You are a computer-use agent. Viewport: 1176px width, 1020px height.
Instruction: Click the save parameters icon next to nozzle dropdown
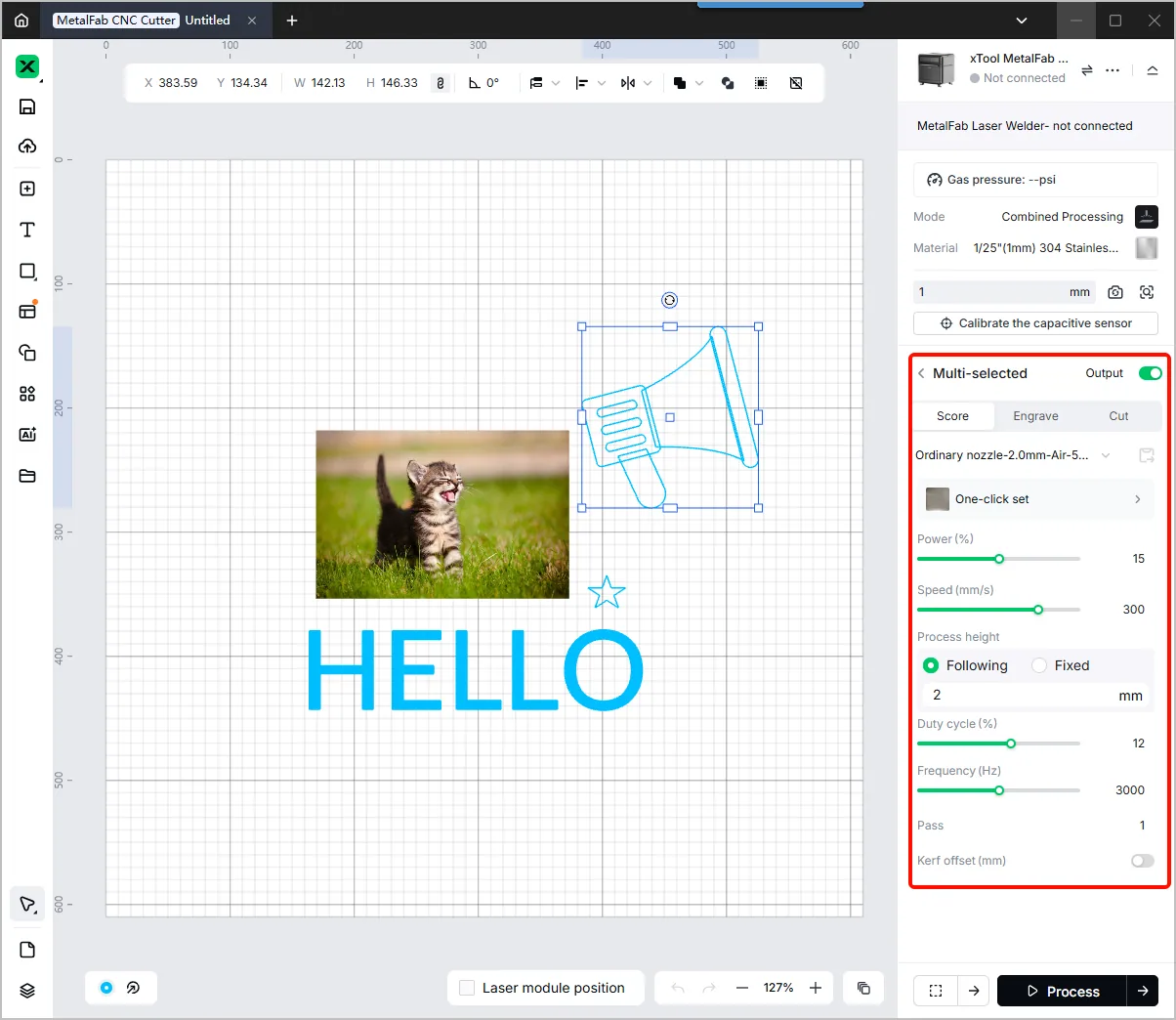1147,455
